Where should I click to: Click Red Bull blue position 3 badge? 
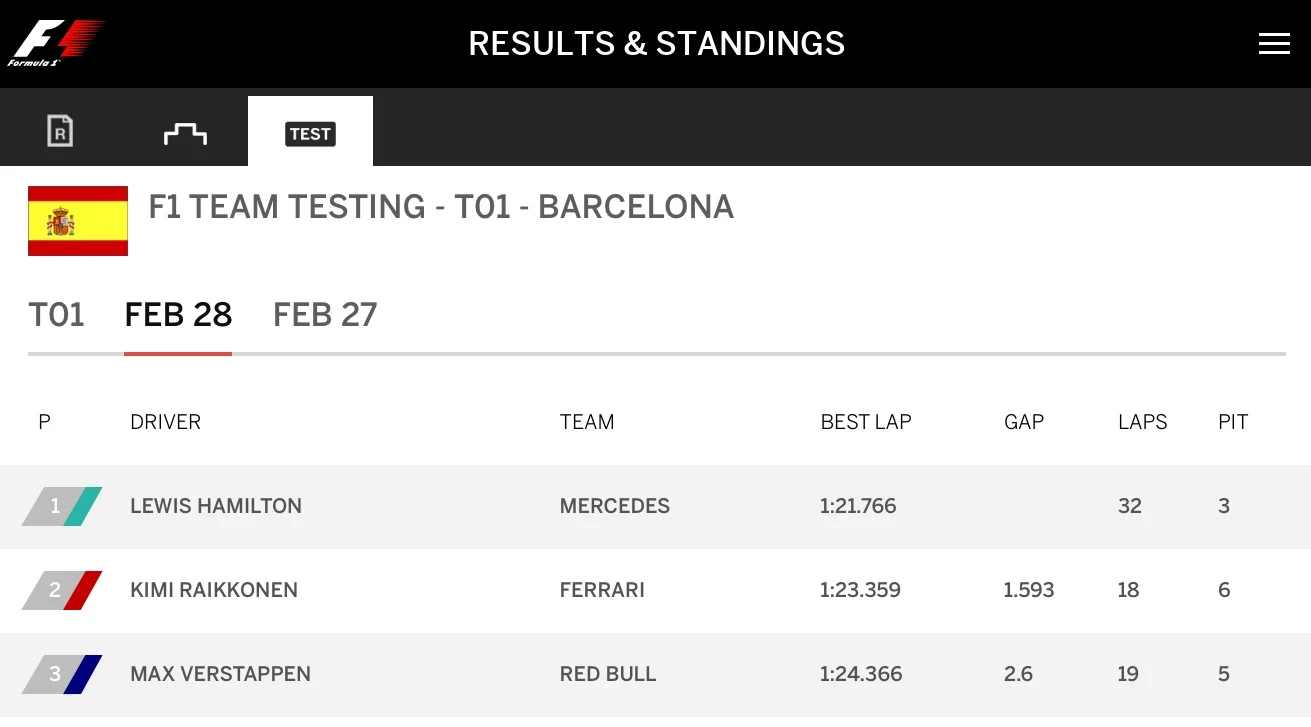(62, 674)
